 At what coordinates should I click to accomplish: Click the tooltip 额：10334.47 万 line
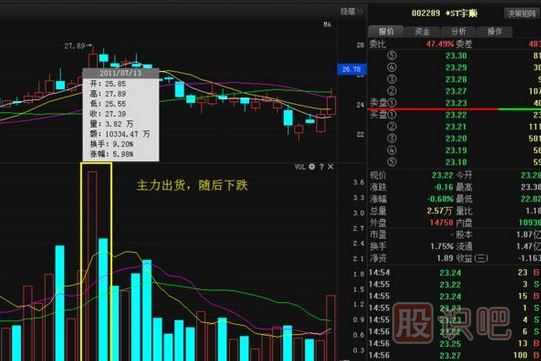[x=120, y=134]
